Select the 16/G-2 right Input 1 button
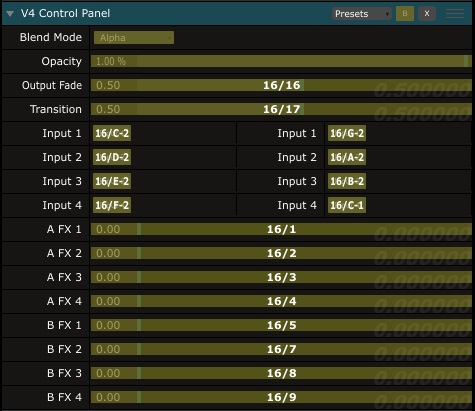The image size is (475, 411). click(x=347, y=133)
